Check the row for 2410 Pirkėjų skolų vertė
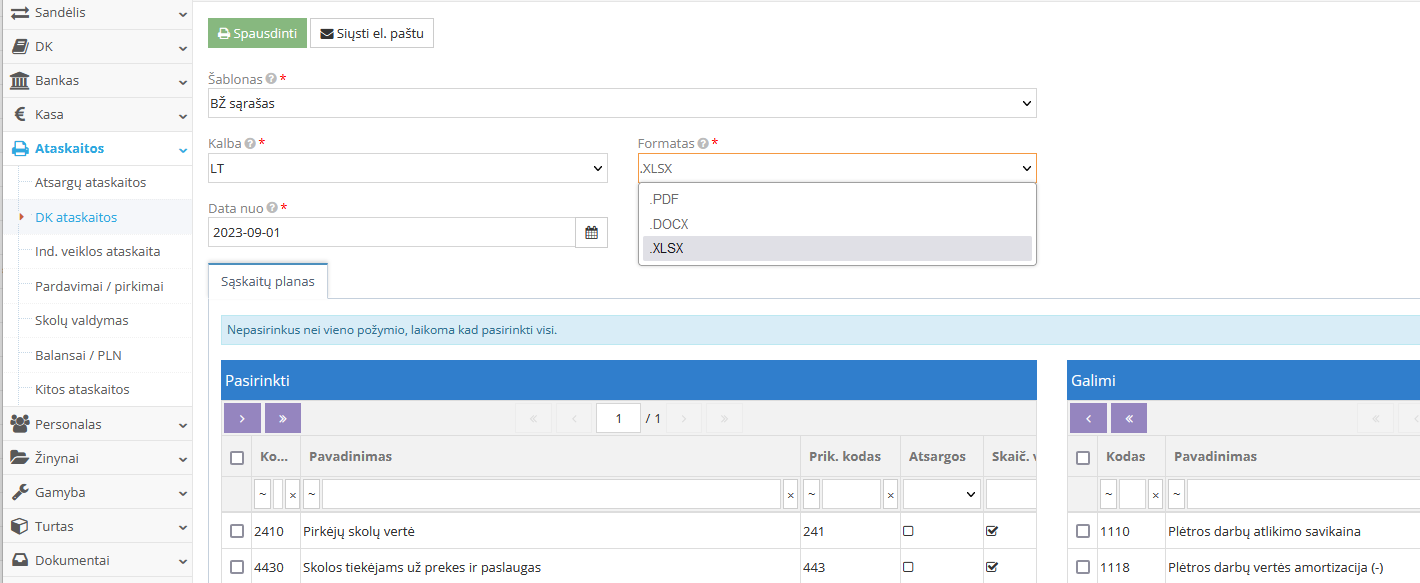 [237, 531]
